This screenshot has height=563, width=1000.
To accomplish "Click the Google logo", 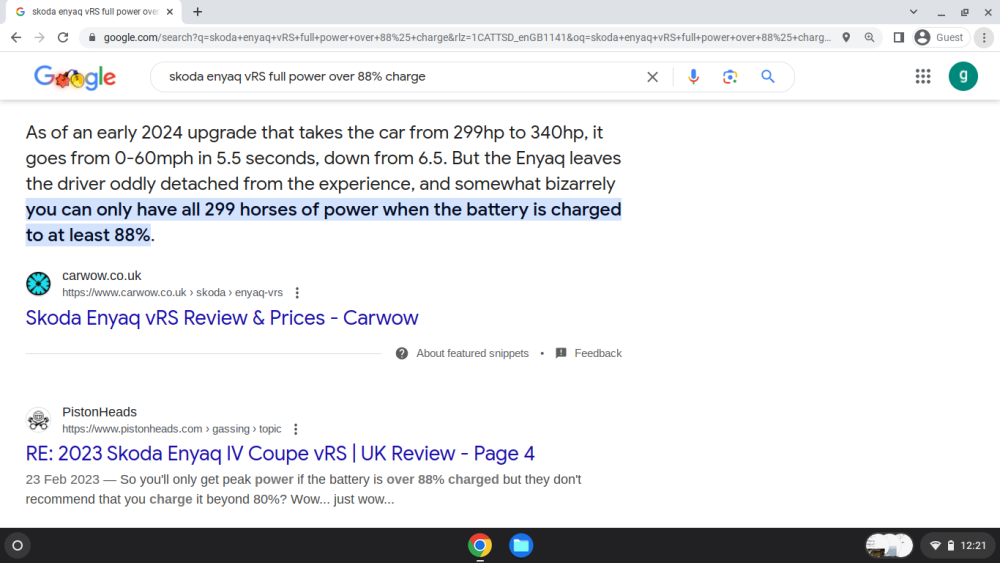I will pos(75,77).
